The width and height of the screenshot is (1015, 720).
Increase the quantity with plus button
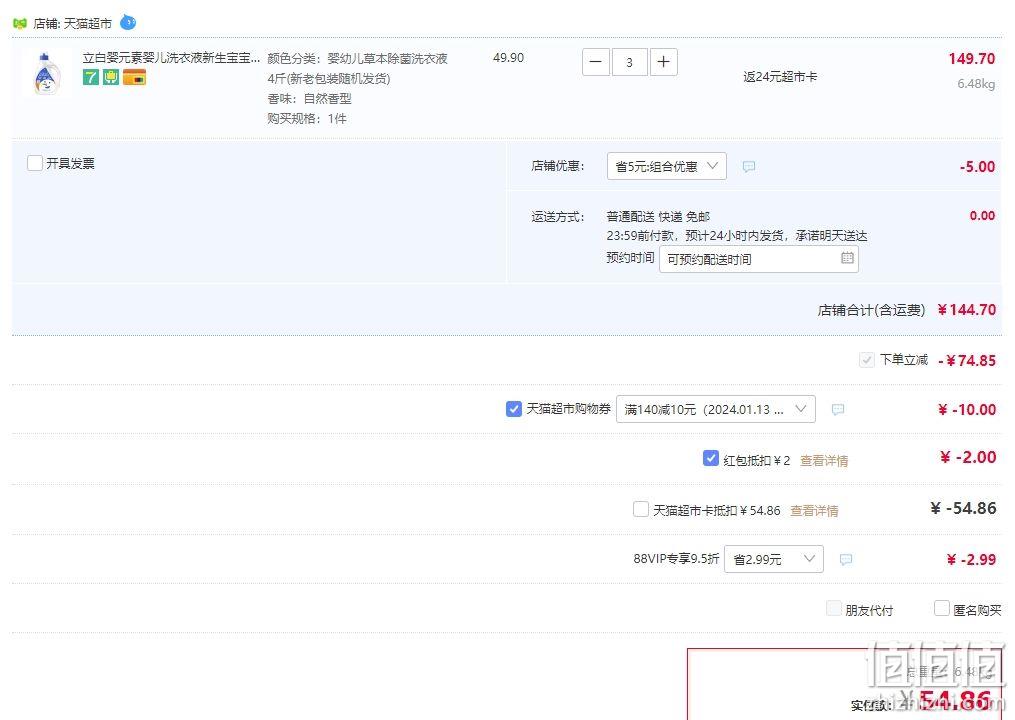coord(664,62)
